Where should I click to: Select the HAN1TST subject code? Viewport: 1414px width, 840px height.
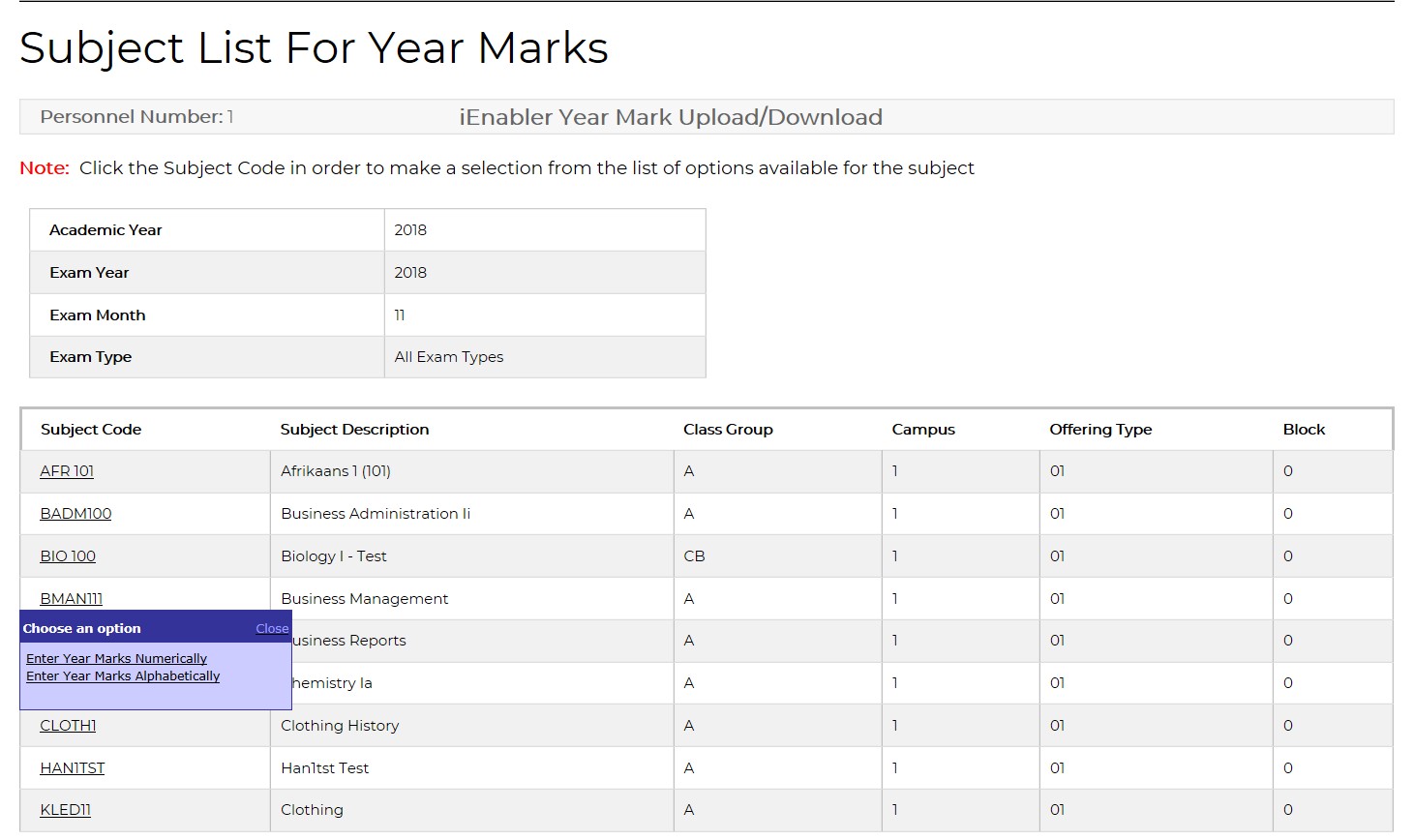pyautogui.click(x=71, y=767)
